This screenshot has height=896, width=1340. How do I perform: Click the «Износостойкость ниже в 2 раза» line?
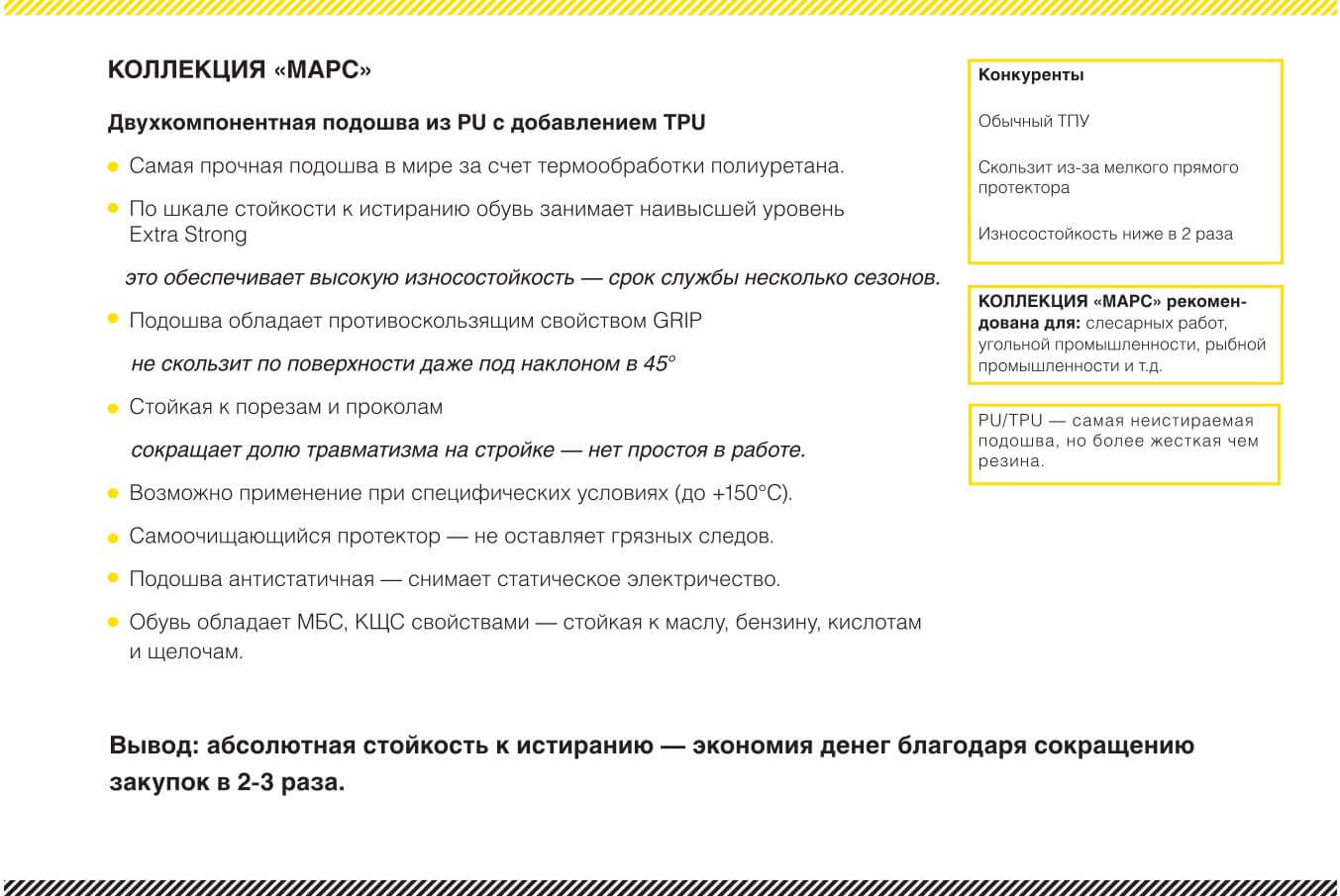[1105, 235]
